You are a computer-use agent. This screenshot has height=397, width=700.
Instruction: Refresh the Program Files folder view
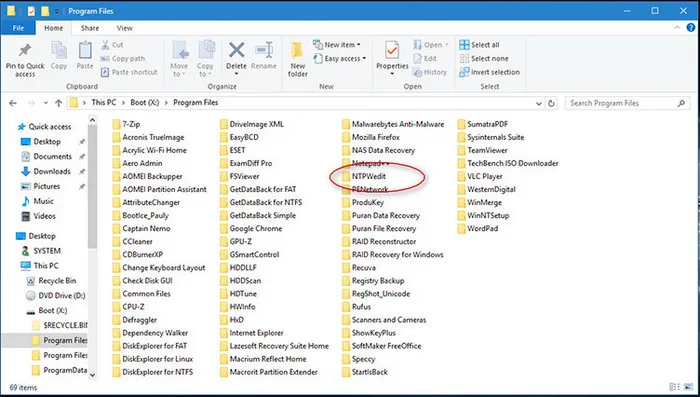551,103
